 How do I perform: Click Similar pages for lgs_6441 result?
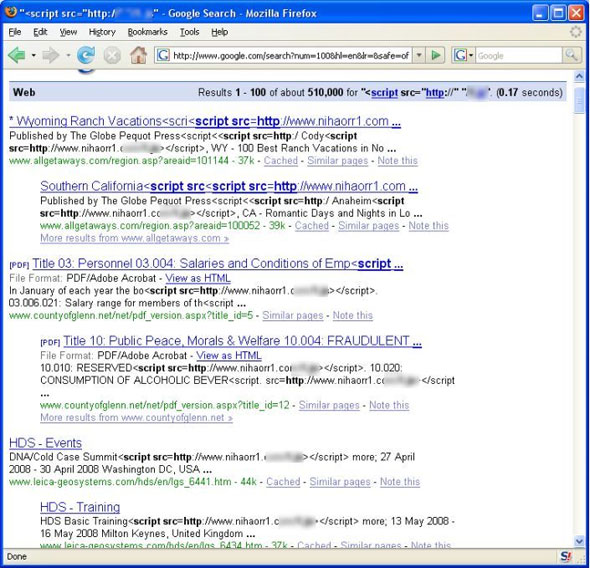click(x=340, y=482)
